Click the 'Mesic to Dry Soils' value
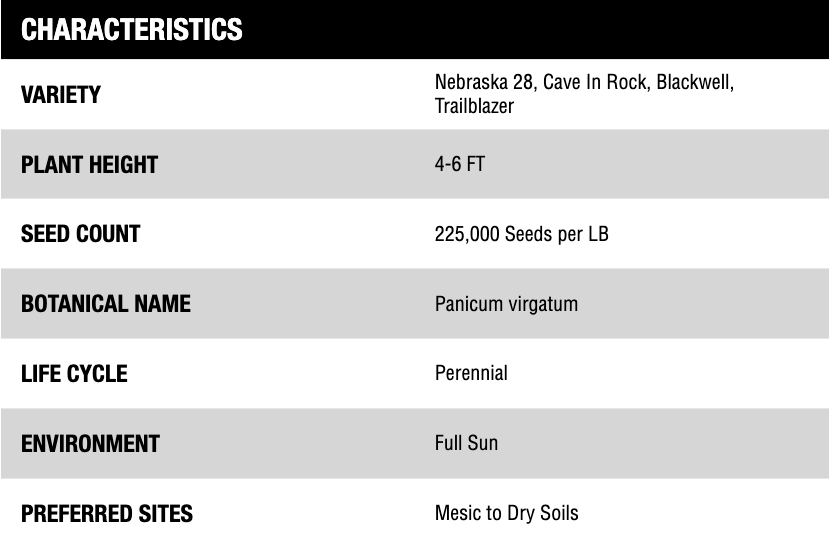 click(506, 513)
